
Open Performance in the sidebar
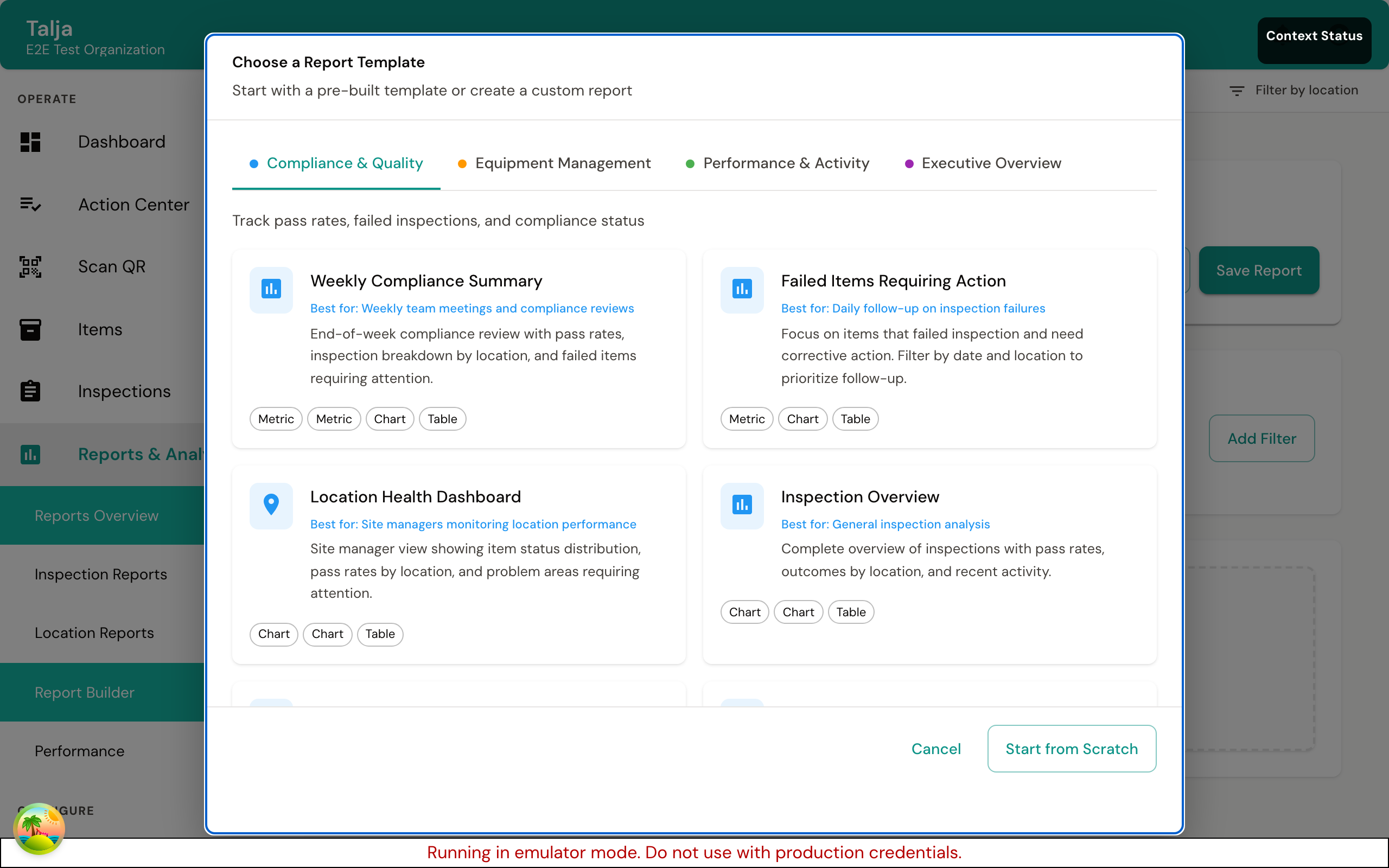(102, 751)
